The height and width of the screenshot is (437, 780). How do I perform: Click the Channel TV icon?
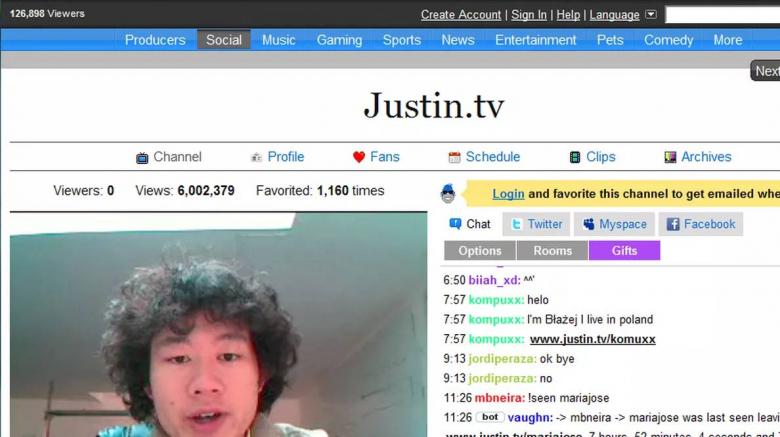pos(142,158)
